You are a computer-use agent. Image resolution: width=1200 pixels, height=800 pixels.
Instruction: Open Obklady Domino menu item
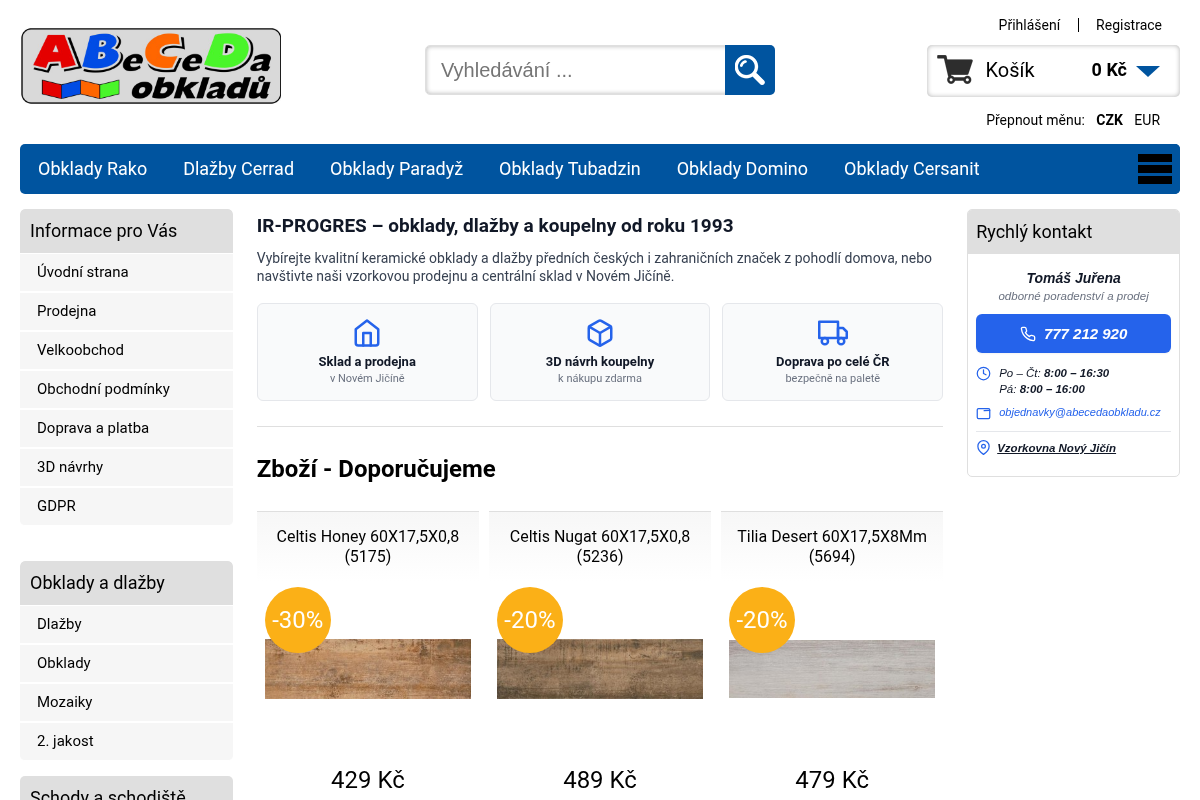pos(742,169)
